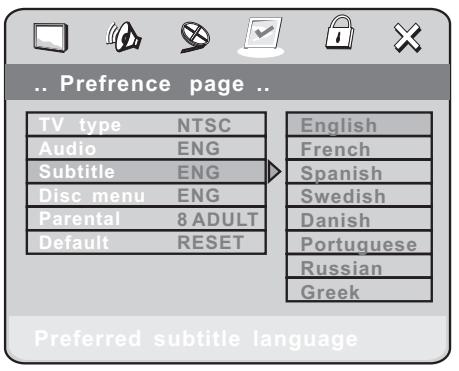Select the Audio ENG row
The width and height of the screenshot is (459, 371).
[x=146, y=148]
